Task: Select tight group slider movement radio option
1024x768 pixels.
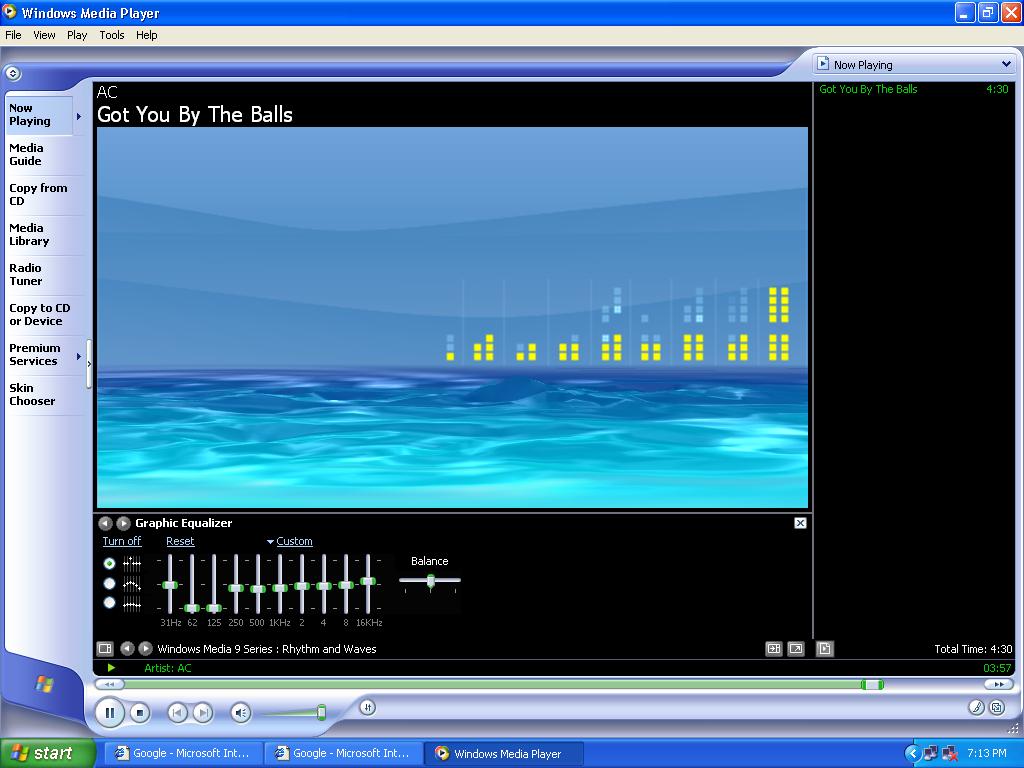Action: click(110, 603)
